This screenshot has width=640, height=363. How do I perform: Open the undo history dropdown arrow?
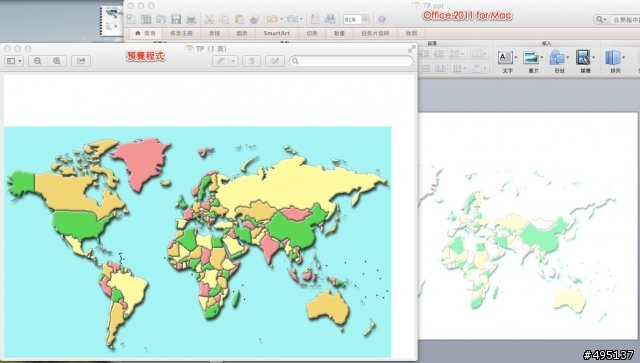click(281, 19)
